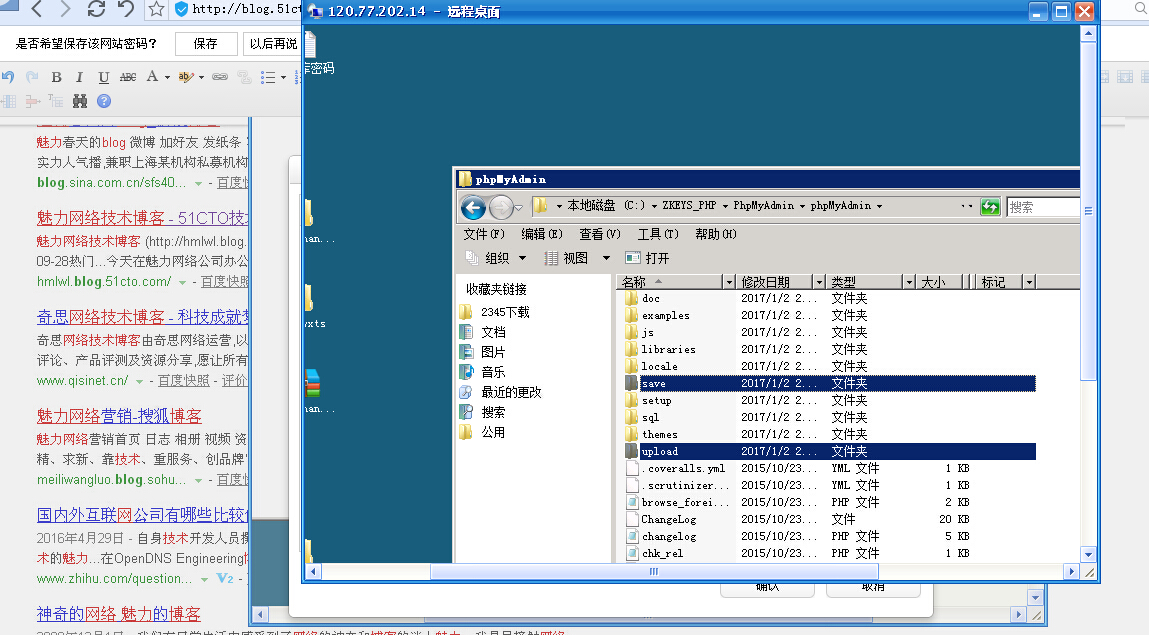This screenshot has width=1149, height=635.
Task: Bookmark page with the star icon
Action: point(156,10)
